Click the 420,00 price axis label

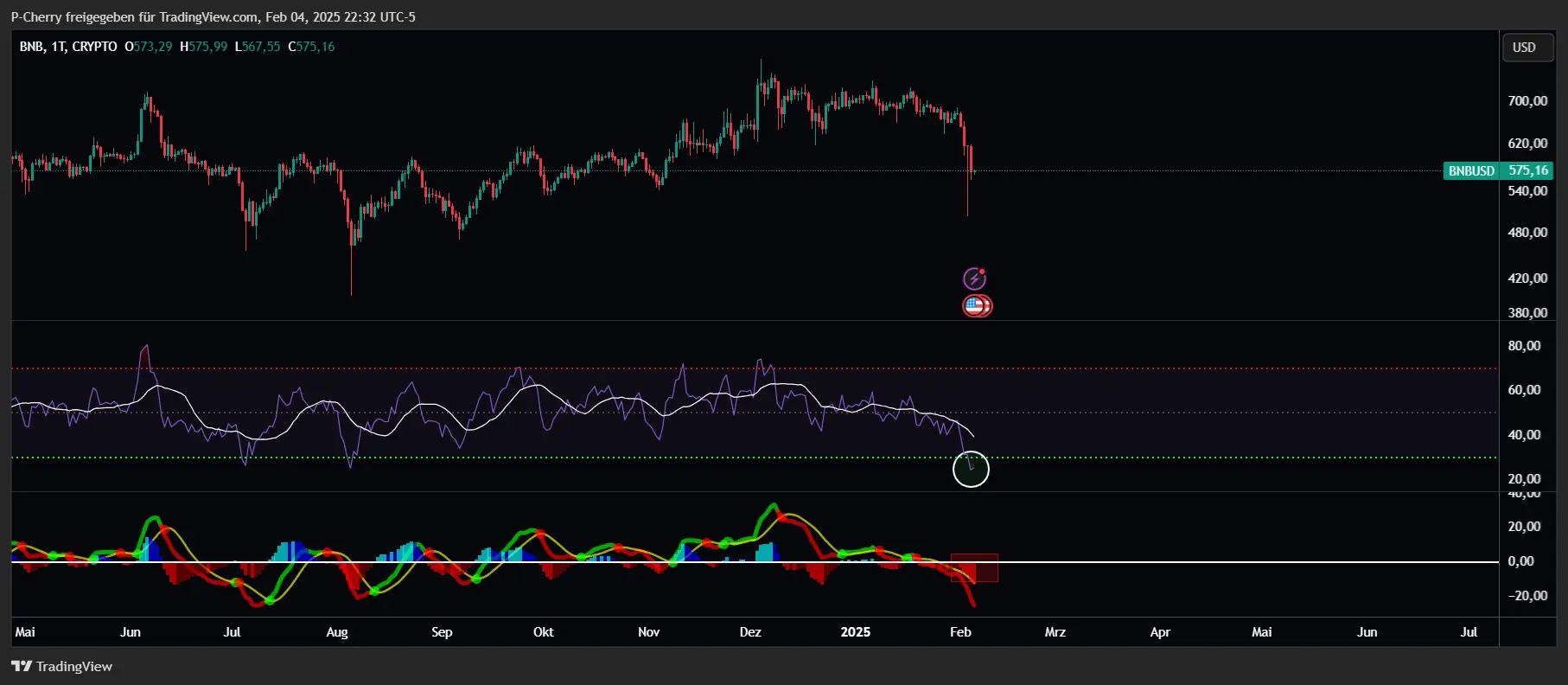pos(1527,278)
